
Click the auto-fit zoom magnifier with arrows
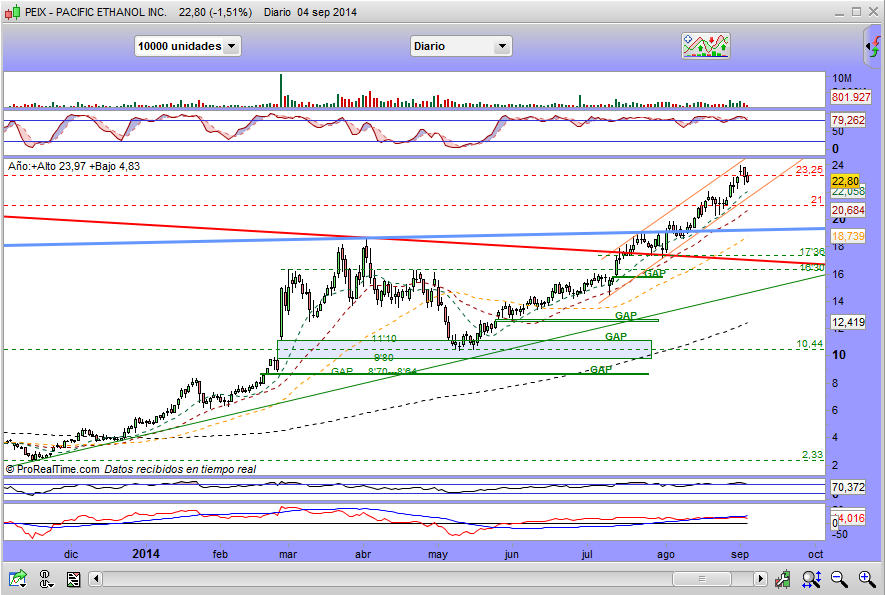811,579
